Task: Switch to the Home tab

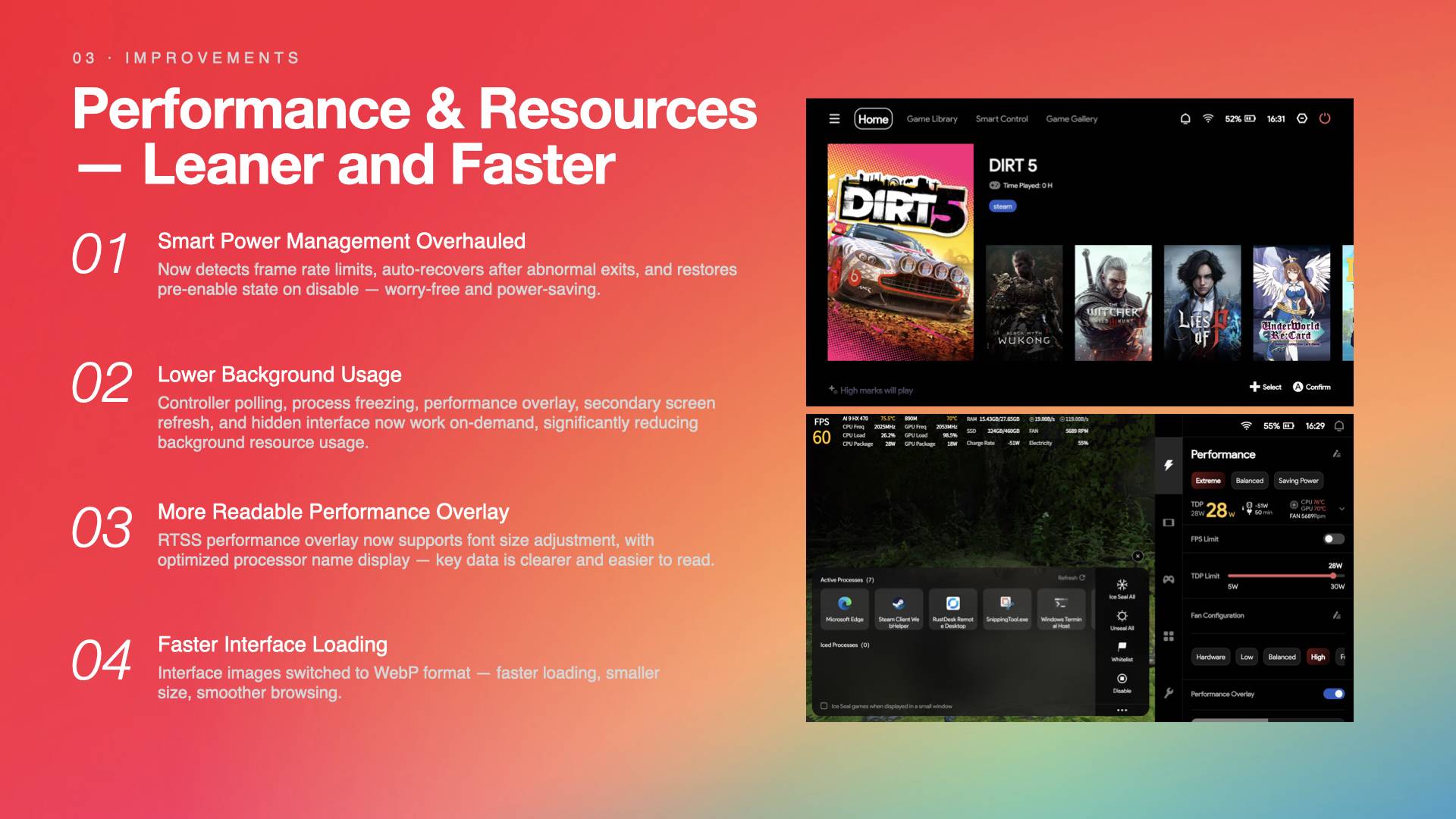Action: coord(874,119)
